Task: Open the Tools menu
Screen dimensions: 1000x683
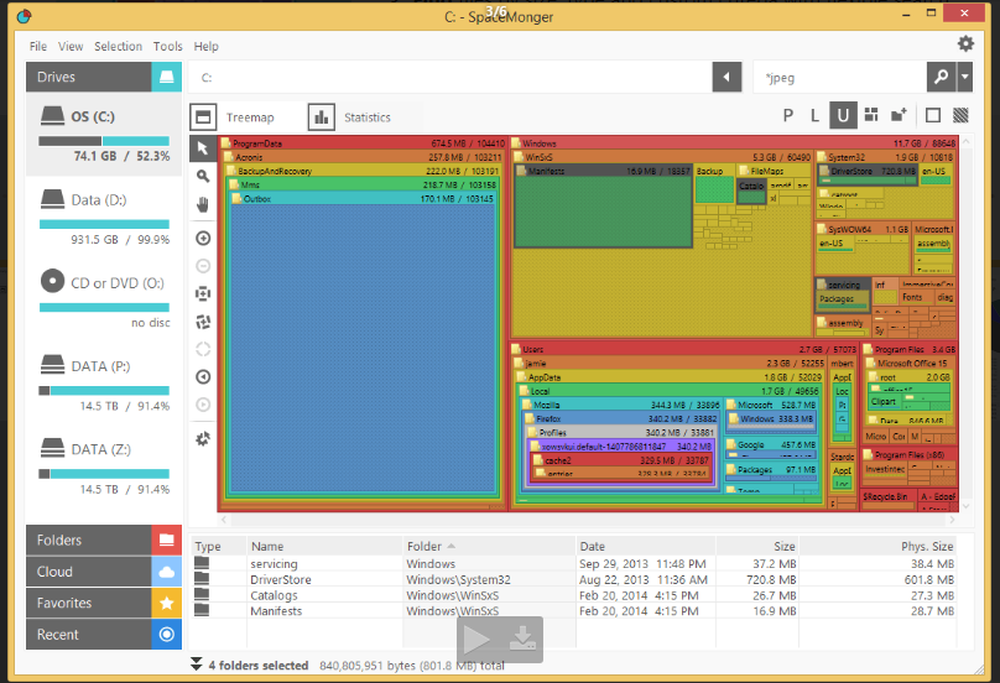Action: (x=167, y=46)
